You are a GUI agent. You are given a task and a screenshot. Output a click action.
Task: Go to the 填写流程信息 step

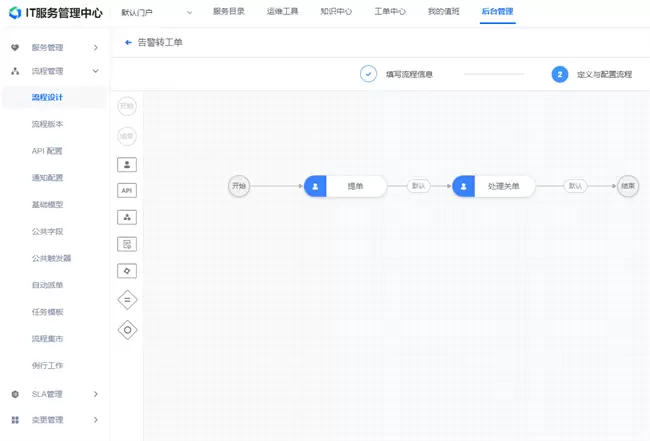pyautogui.click(x=408, y=74)
